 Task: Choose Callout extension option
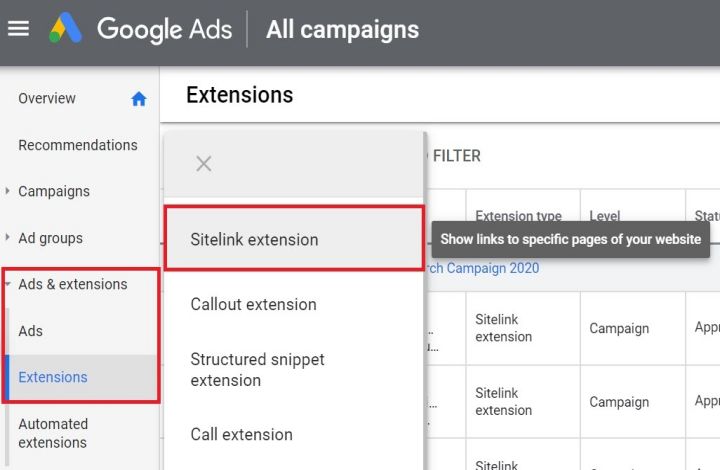coord(253,304)
